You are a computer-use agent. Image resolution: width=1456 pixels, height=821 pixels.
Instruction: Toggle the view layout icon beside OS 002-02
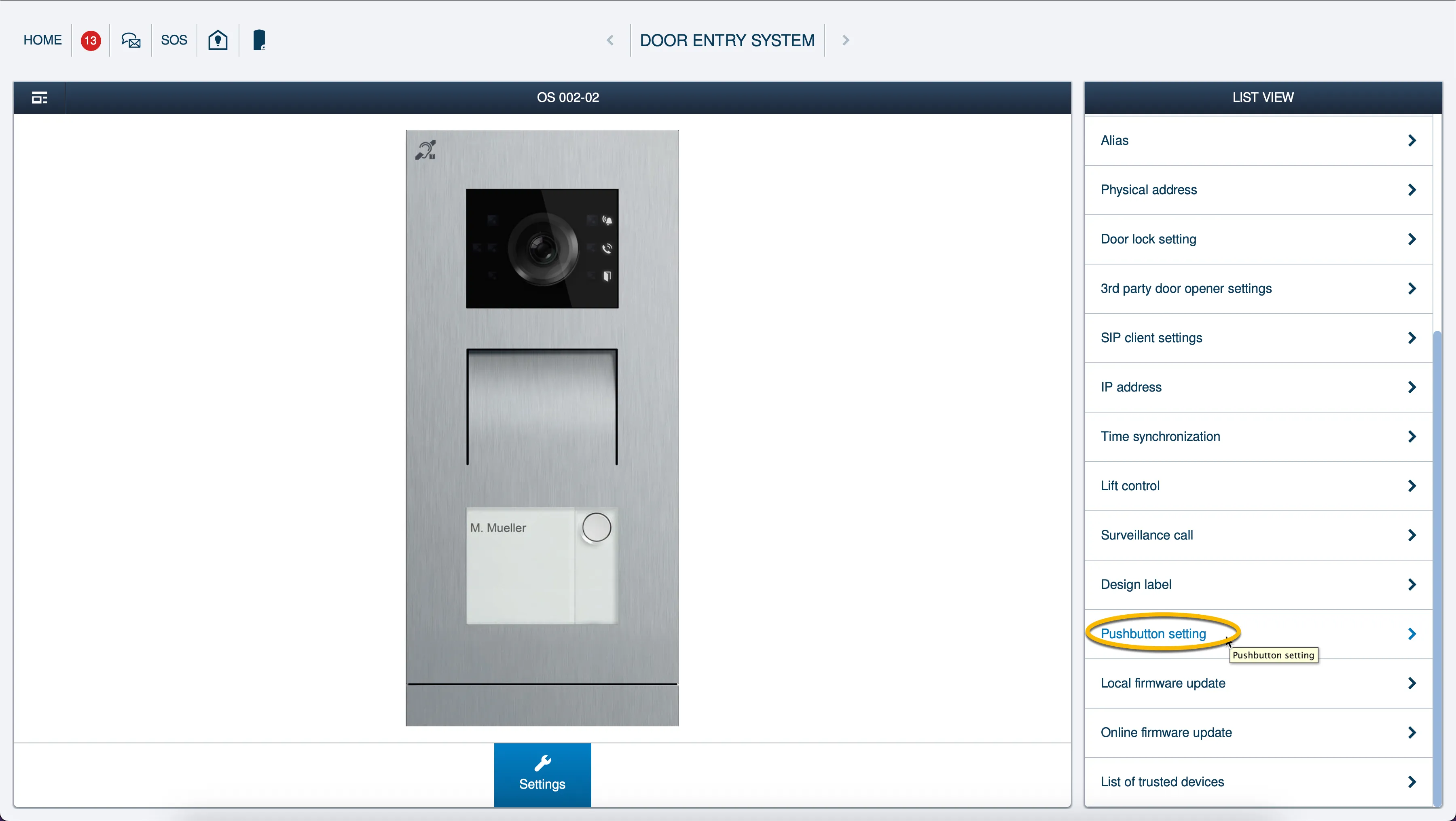tap(40, 98)
